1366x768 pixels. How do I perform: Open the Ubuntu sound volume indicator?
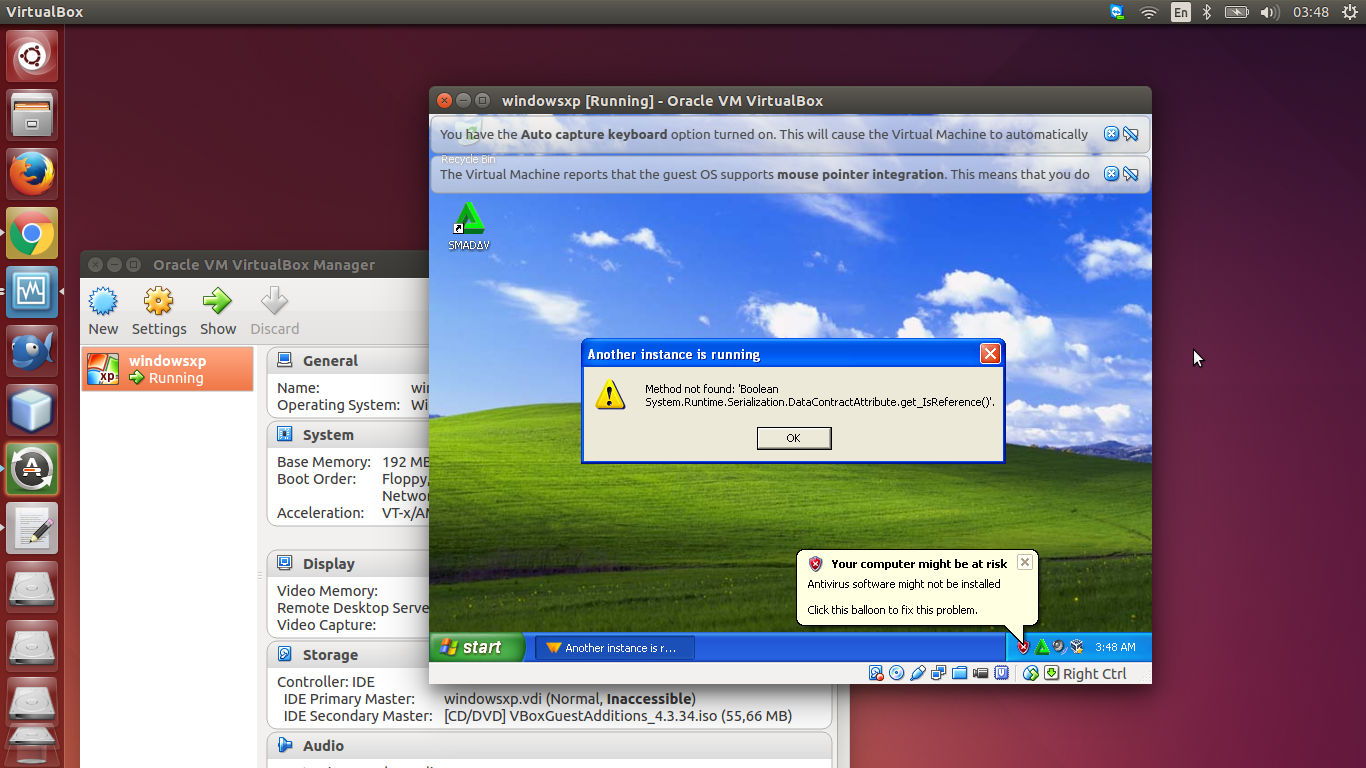[1270, 12]
